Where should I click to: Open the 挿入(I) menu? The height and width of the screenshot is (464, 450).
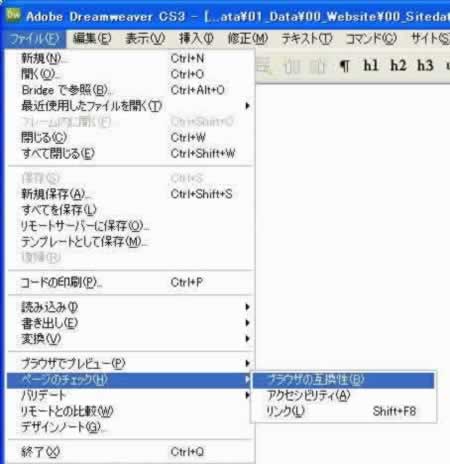click(196, 39)
